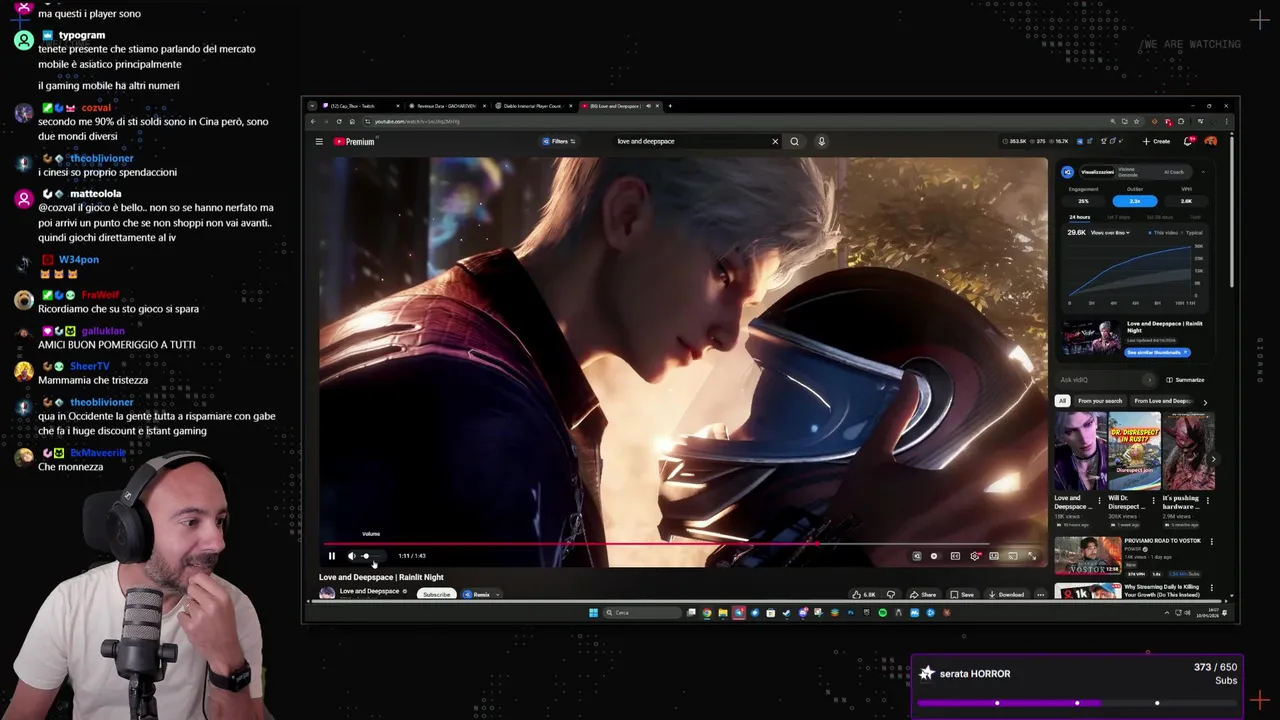Toggle subtitles with the CC icon

pos(955,556)
